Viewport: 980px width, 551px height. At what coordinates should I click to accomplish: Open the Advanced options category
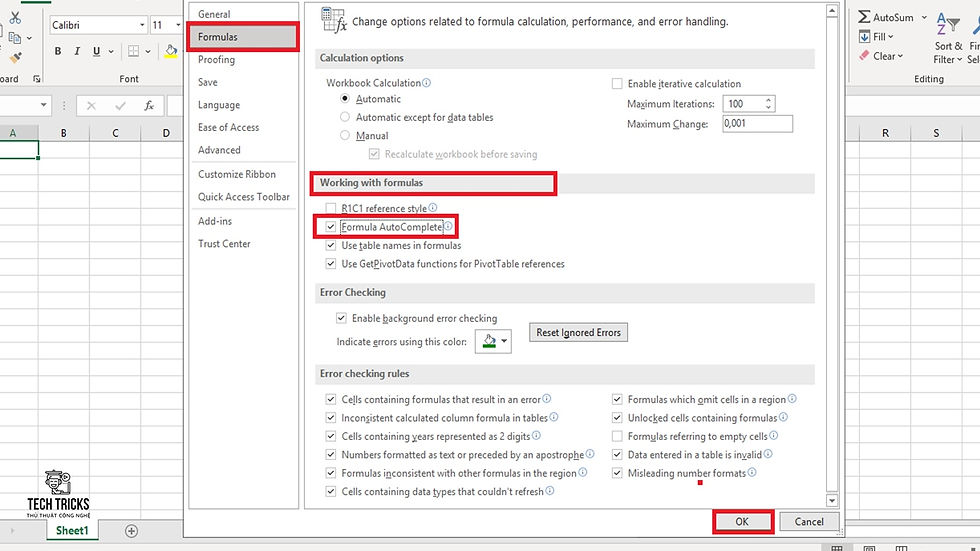click(x=242, y=150)
